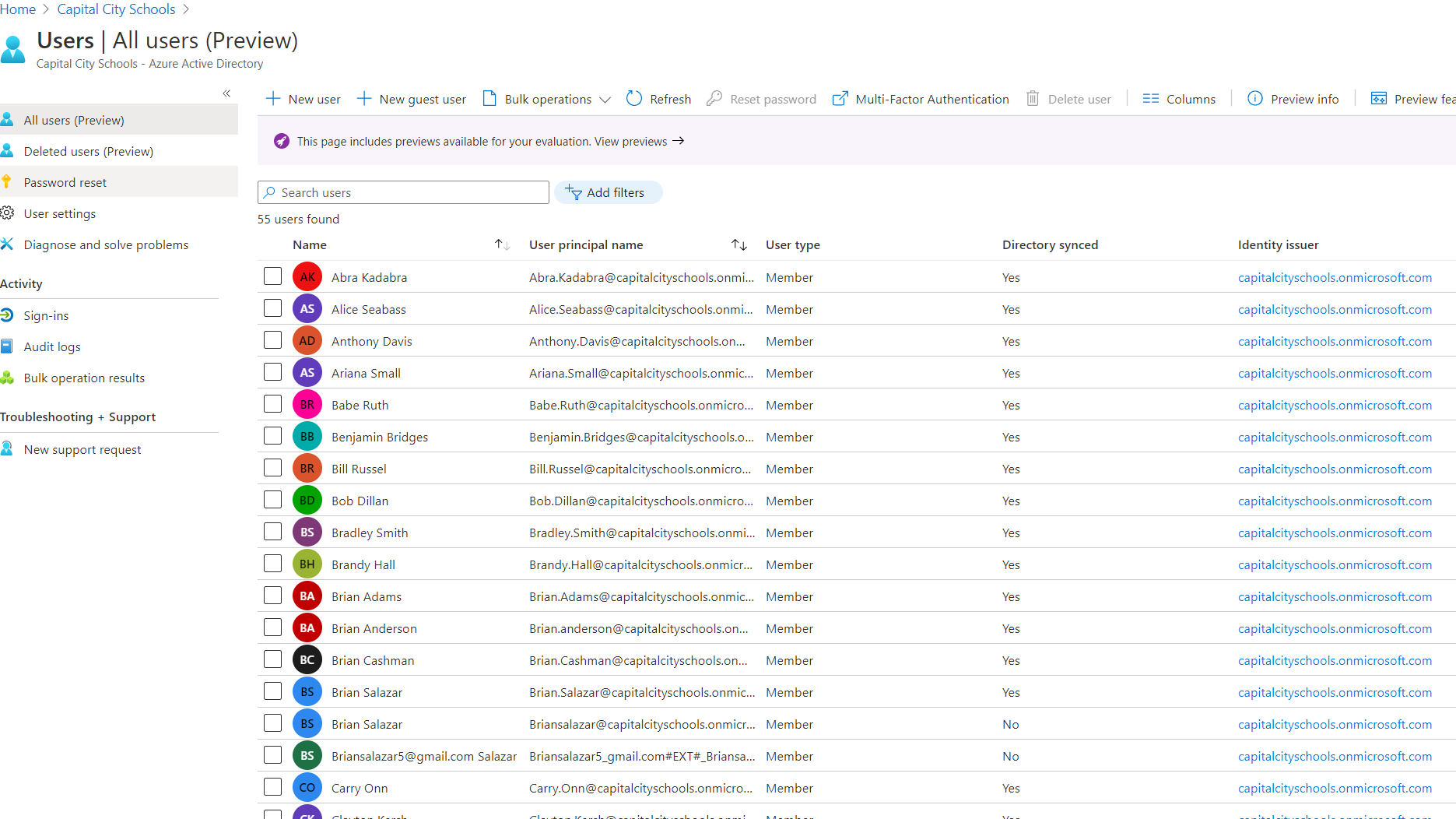Click the Brandy.Hall principal name cell

[x=640, y=564]
